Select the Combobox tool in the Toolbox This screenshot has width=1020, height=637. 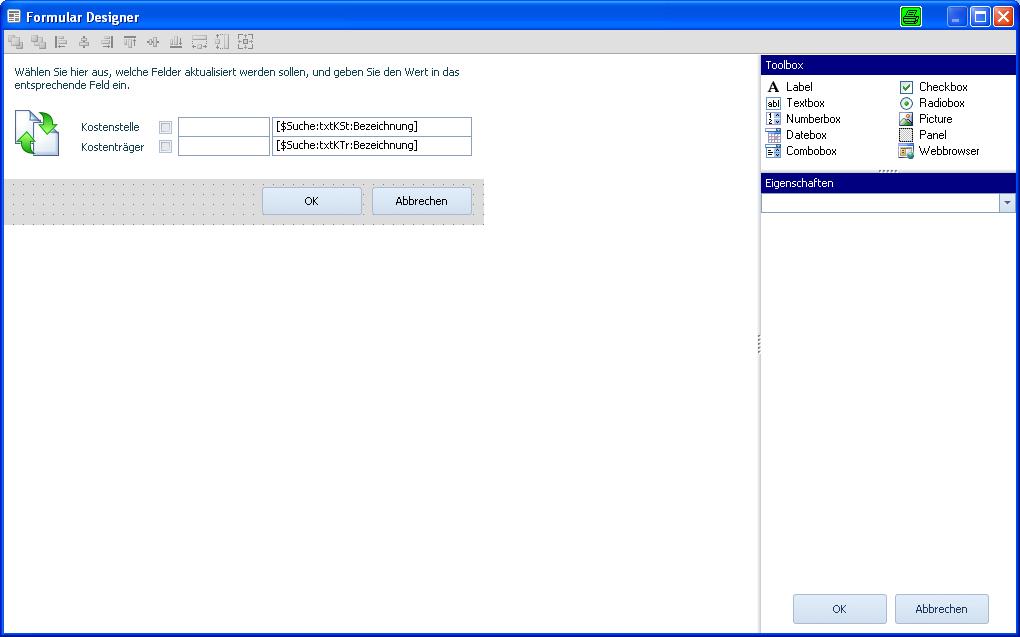(801, 151)
